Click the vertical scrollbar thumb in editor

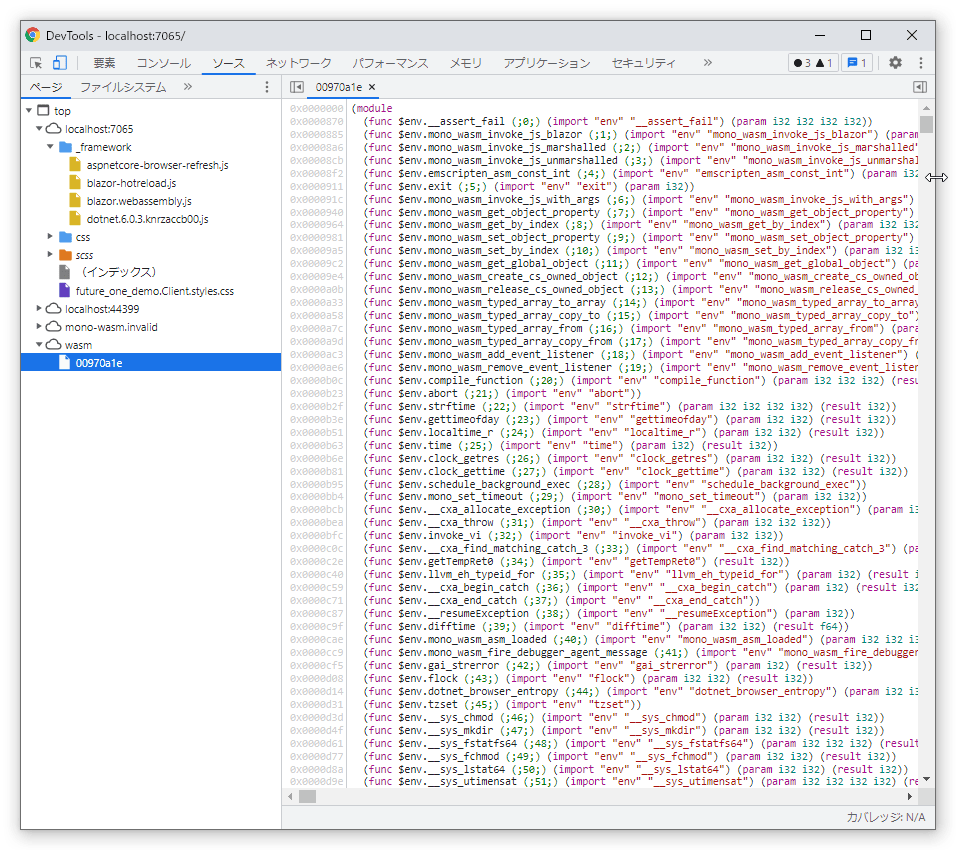(x=926, y=124)
